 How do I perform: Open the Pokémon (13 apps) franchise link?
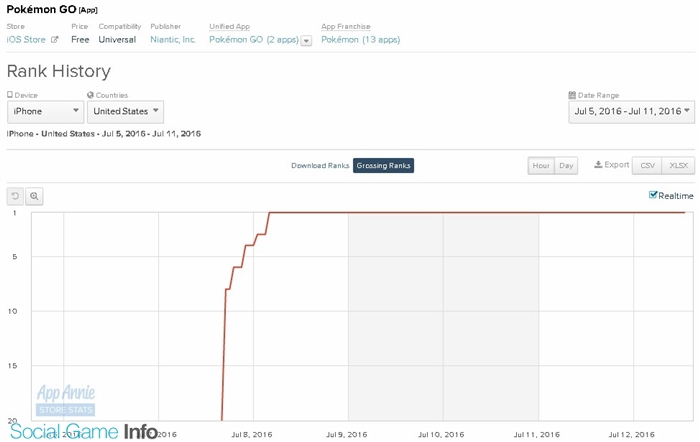(x=361, y=40)
